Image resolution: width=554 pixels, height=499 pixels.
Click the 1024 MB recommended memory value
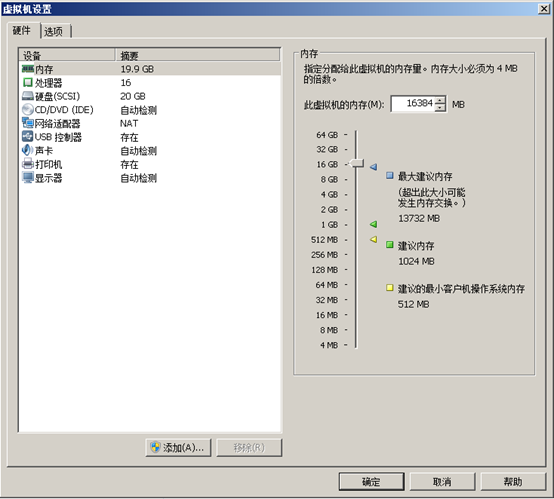point(416,261)
